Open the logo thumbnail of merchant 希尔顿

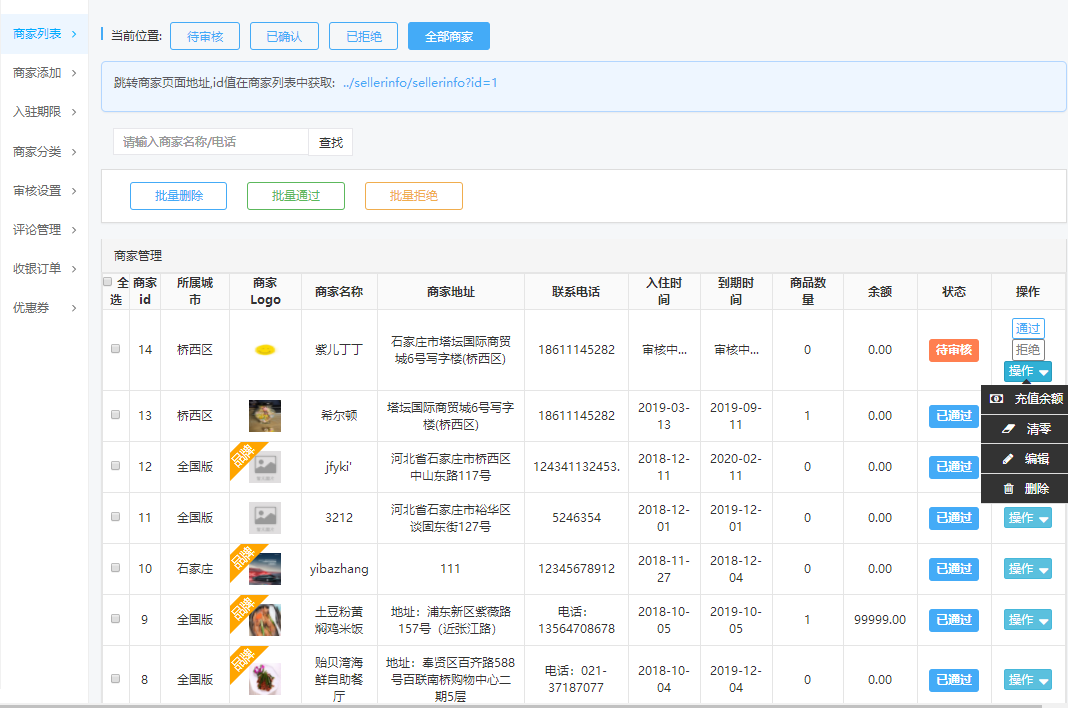[265, 416]
